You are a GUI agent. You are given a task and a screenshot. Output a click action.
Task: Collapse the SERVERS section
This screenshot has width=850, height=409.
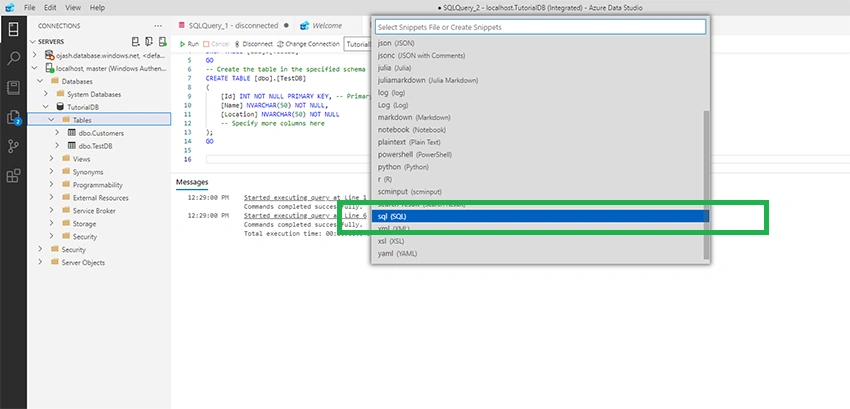click(33, 42)
